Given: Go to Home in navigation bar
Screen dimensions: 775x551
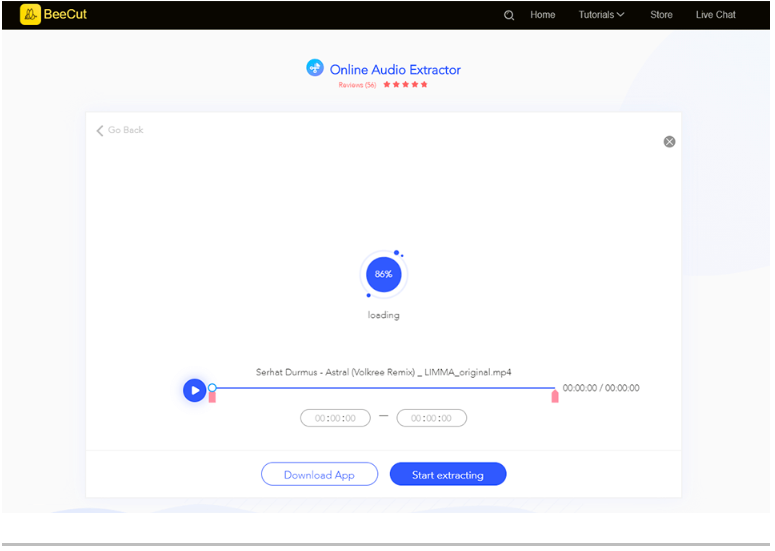Looking at the screenshot, I should (543, 15).
